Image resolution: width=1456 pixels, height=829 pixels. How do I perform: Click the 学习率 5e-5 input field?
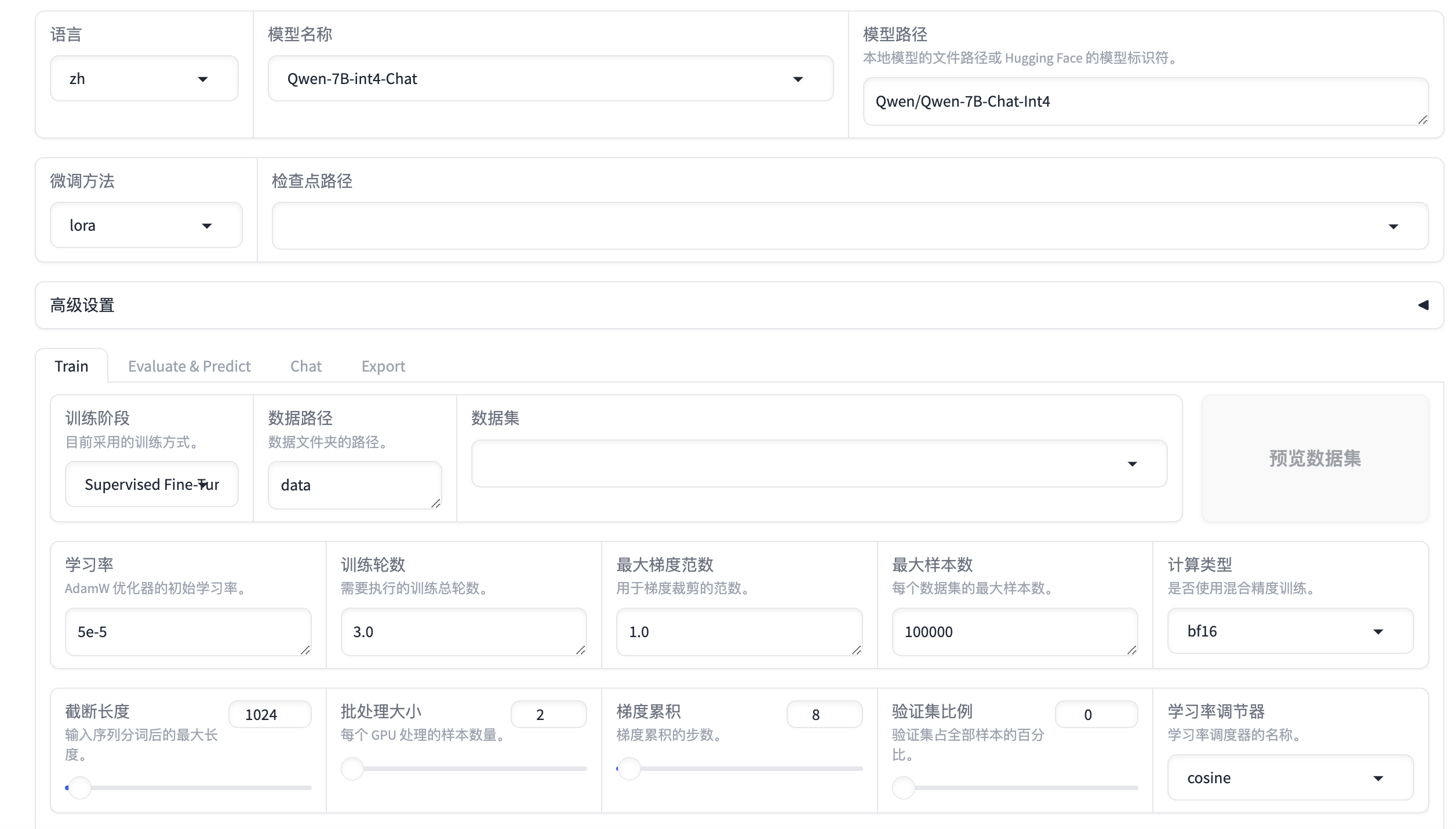(x=188, y=632)
